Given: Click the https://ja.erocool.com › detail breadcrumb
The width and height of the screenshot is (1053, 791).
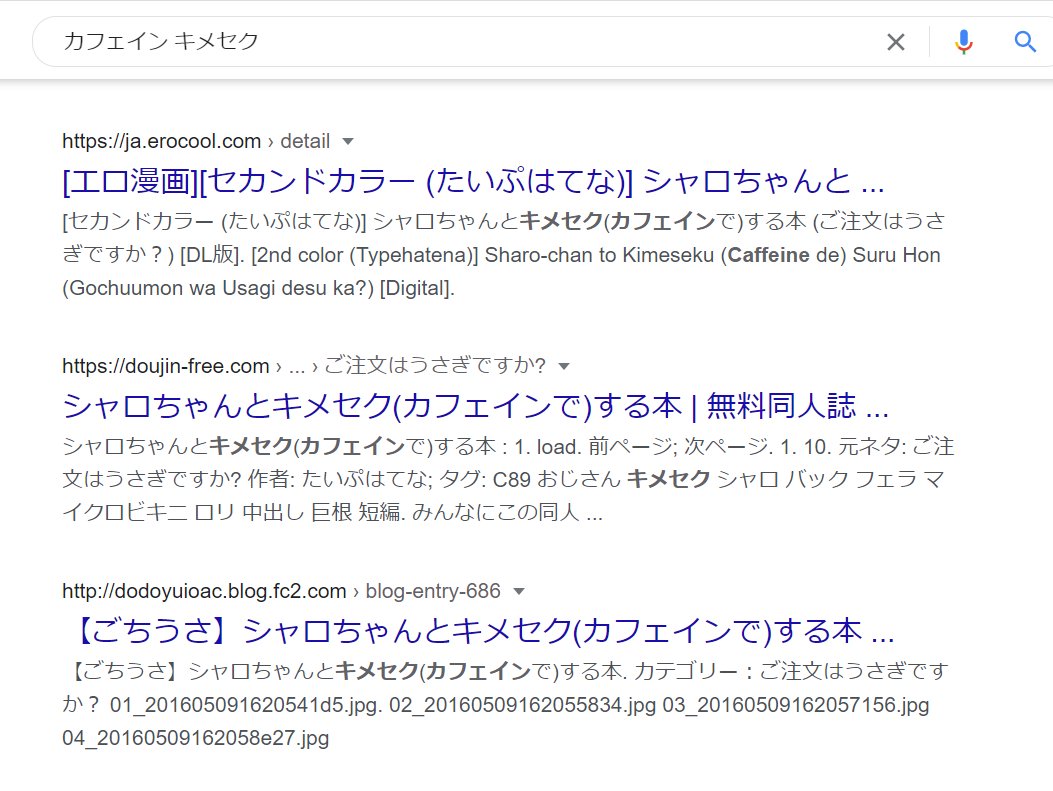Looking at the screenshot, I should point(196,142).
